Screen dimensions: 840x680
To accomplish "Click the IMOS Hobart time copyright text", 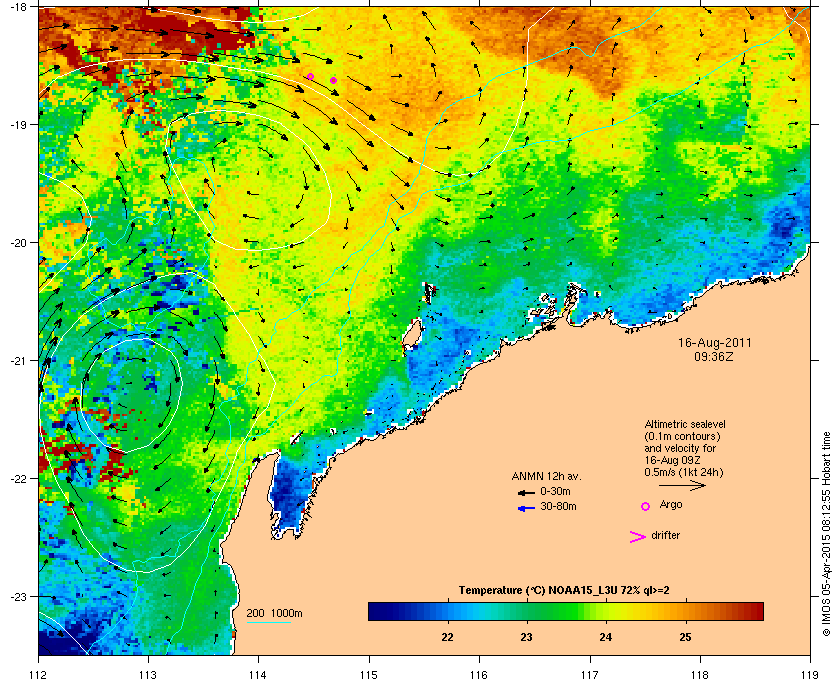I will coord(825,534).
